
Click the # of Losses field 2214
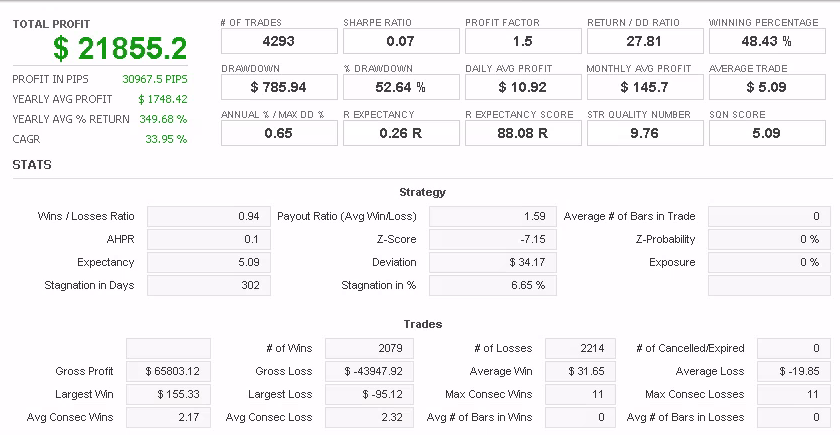coord(580,348)
